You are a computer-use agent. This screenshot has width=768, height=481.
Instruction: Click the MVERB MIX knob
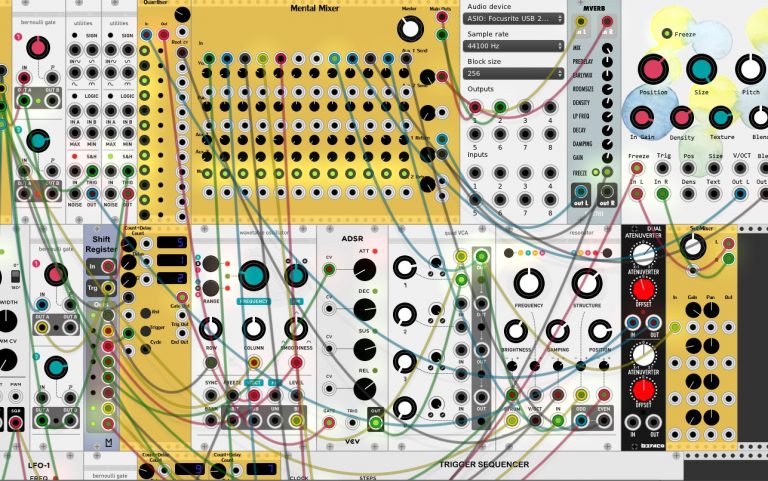pos(607,48)
